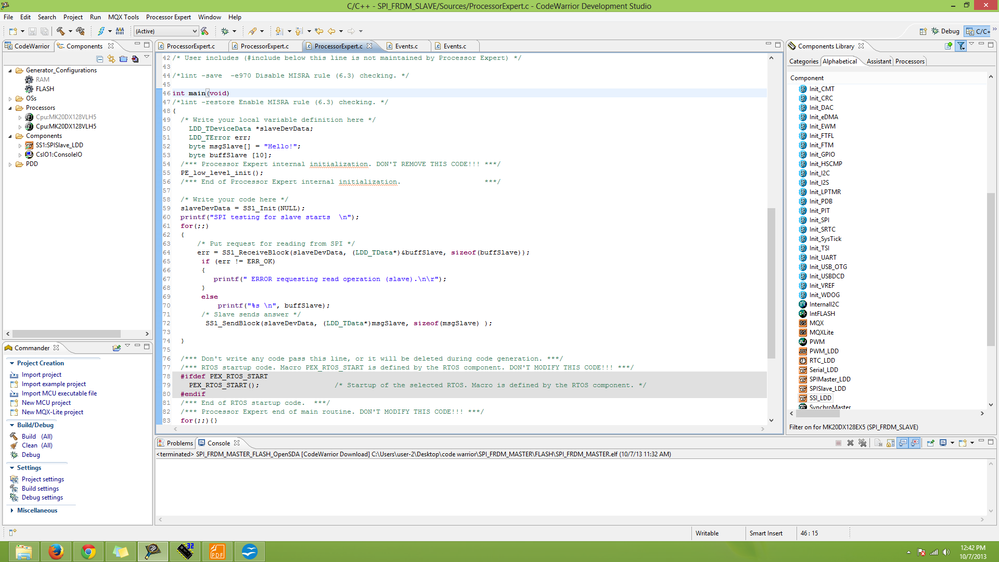The width and height of the screenshot is (999, 562).
Task: Collapse the Processors tree node
Action: [10, 108]
